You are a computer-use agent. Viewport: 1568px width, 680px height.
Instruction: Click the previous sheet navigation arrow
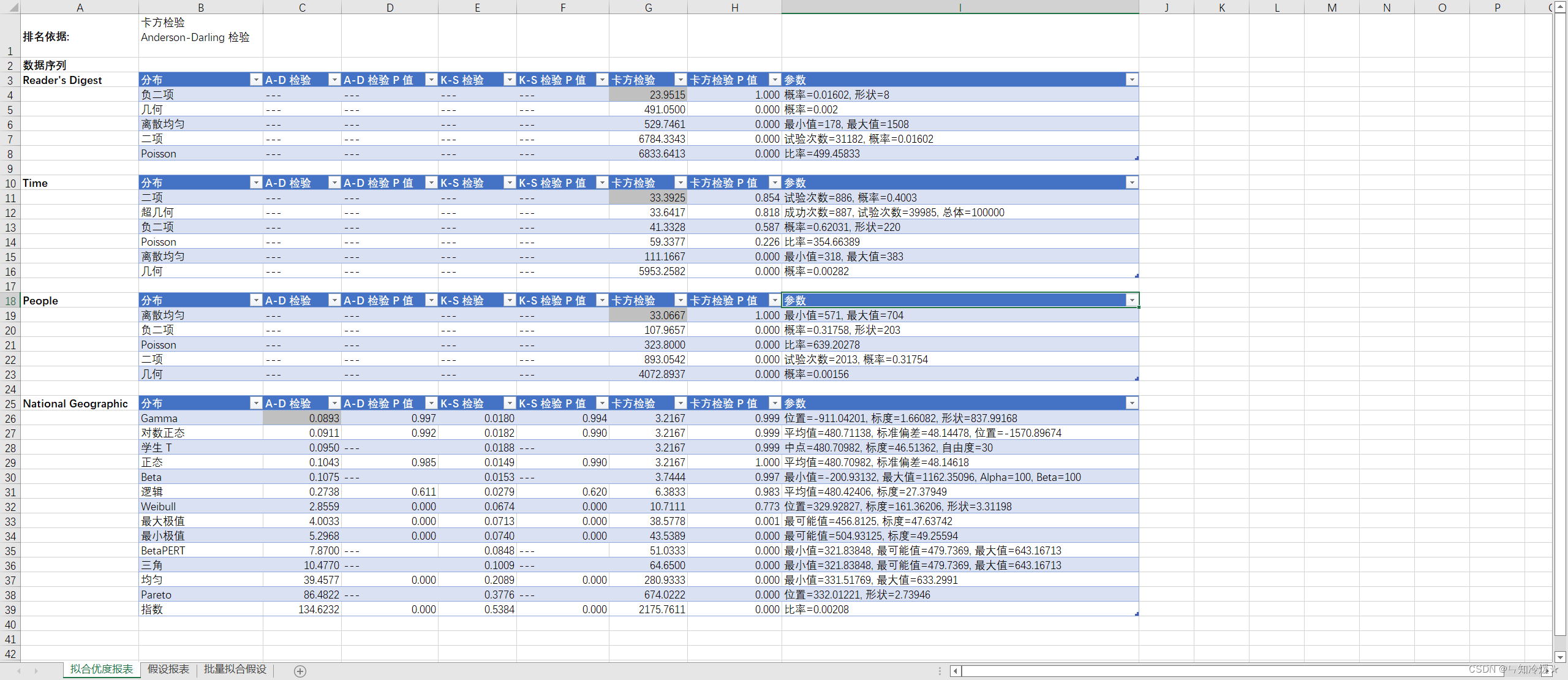pos(19,671)
